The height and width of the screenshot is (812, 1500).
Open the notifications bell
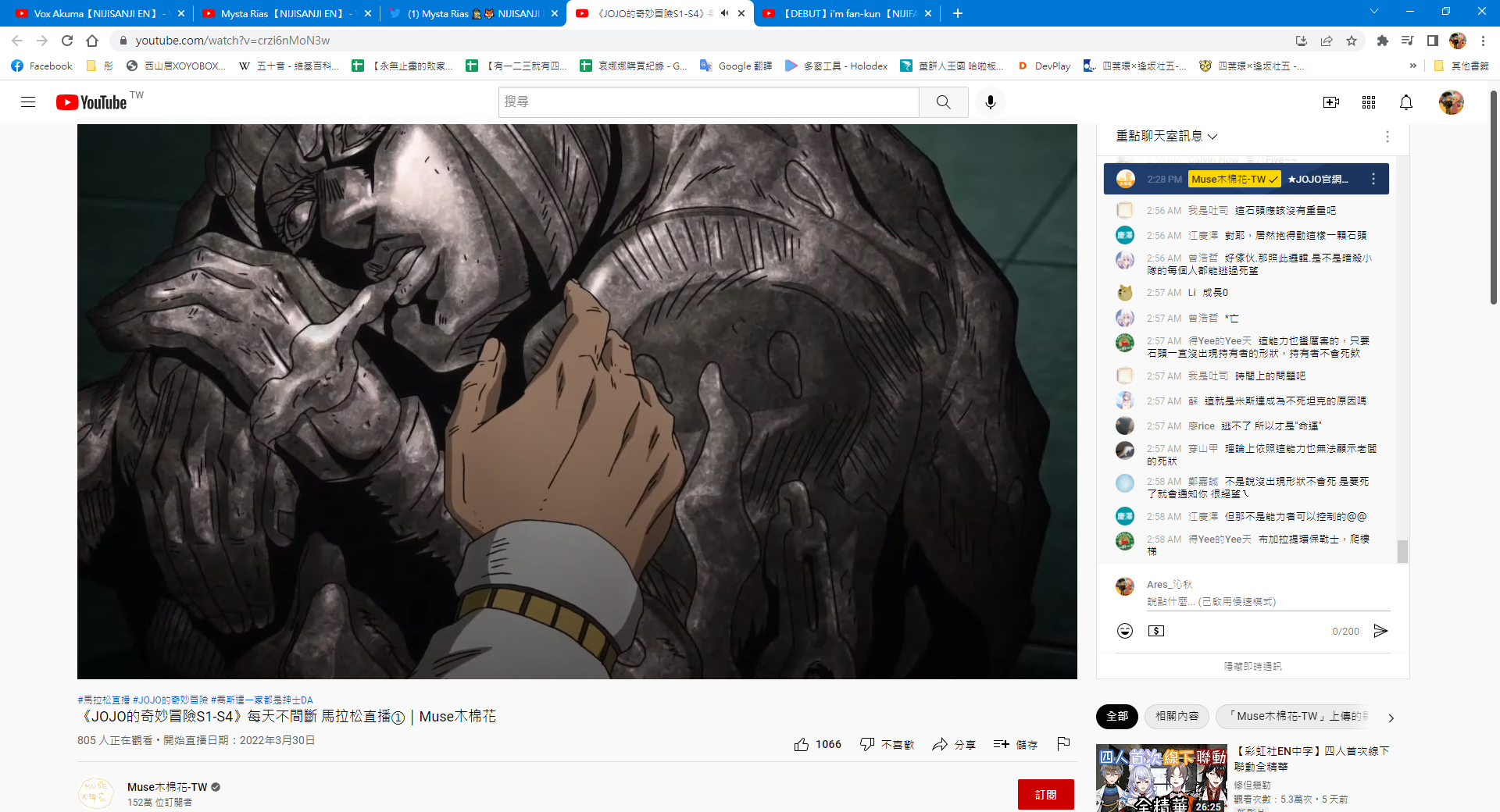point(1406,102)
